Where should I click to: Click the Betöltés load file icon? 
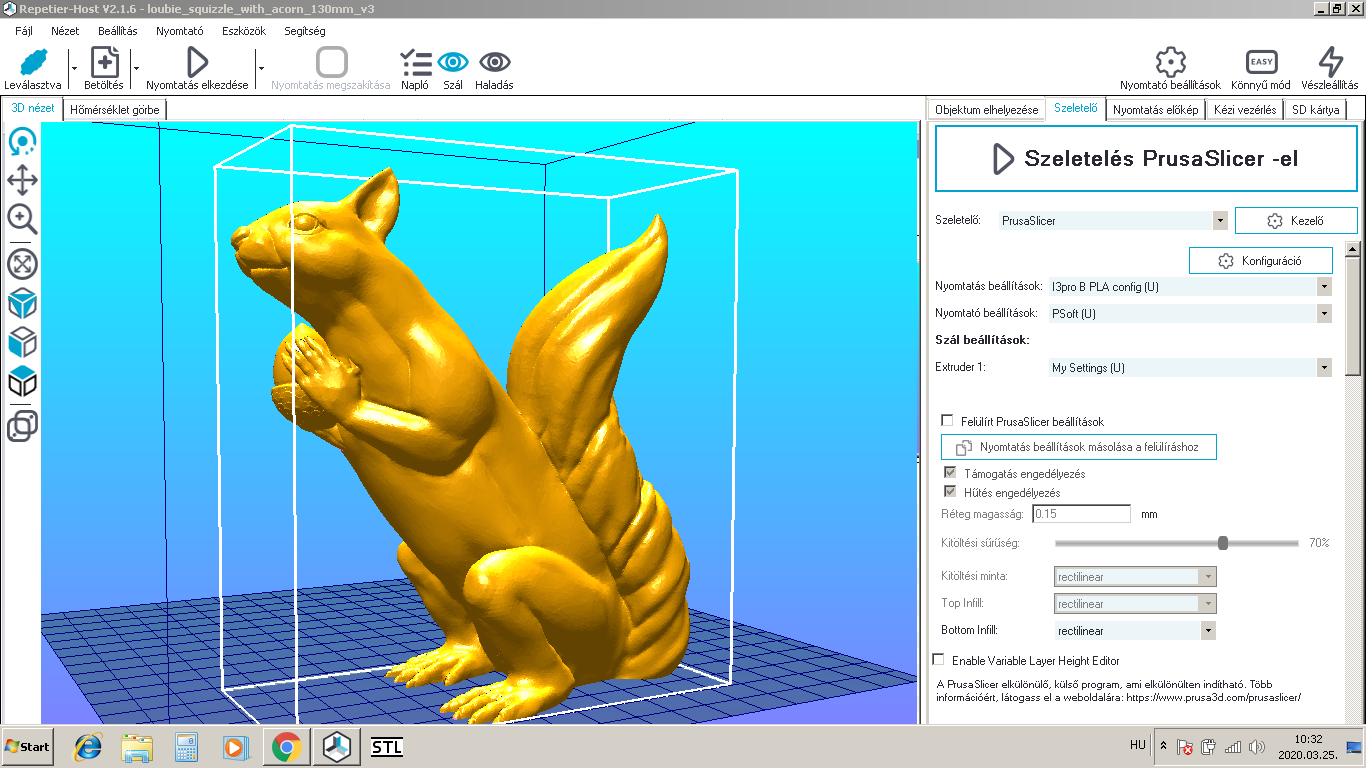click(x=104, y=62)
